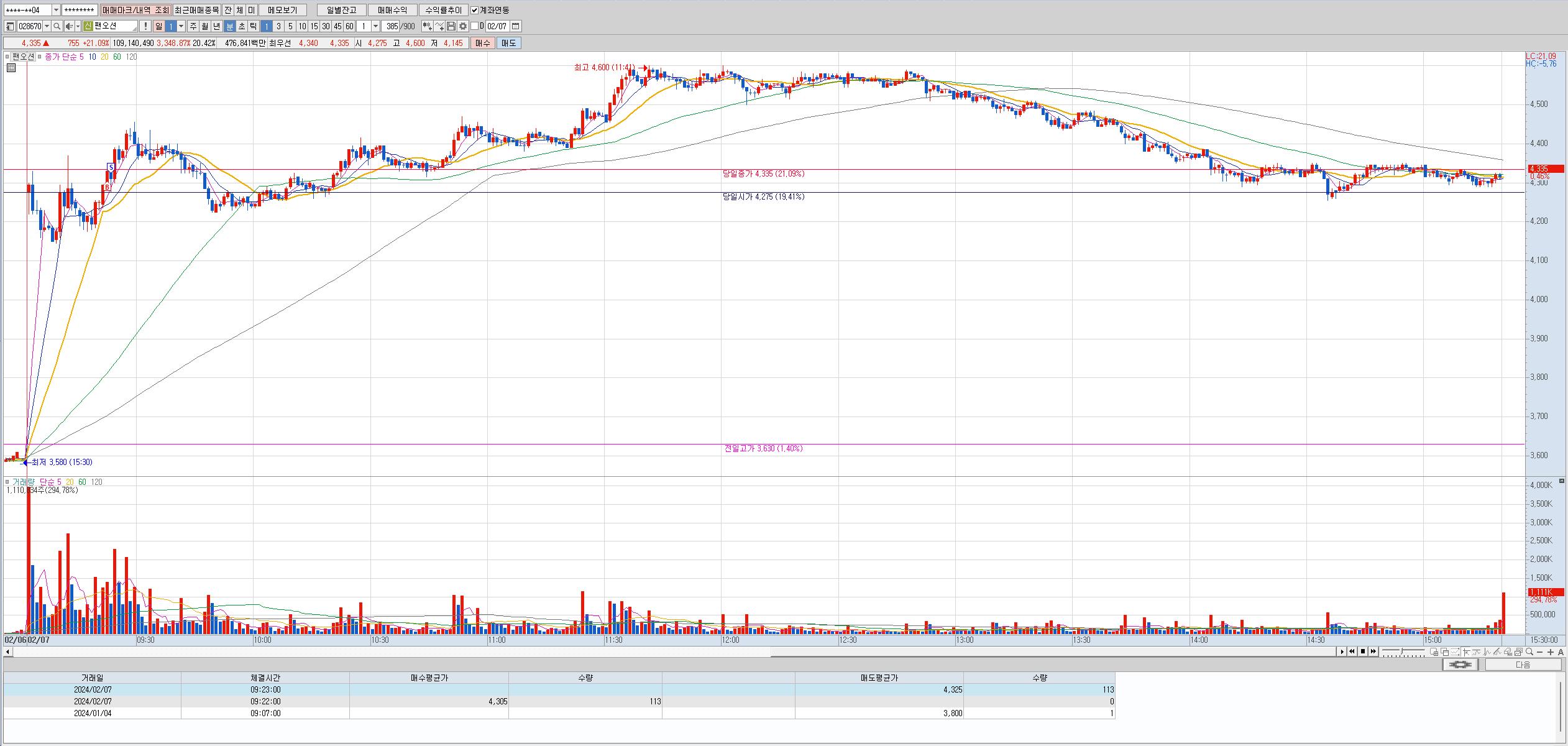The height and width of the screenshot is (746, 1568).
Task: Open the calendar date picker icon
Action: click(516, 26)
